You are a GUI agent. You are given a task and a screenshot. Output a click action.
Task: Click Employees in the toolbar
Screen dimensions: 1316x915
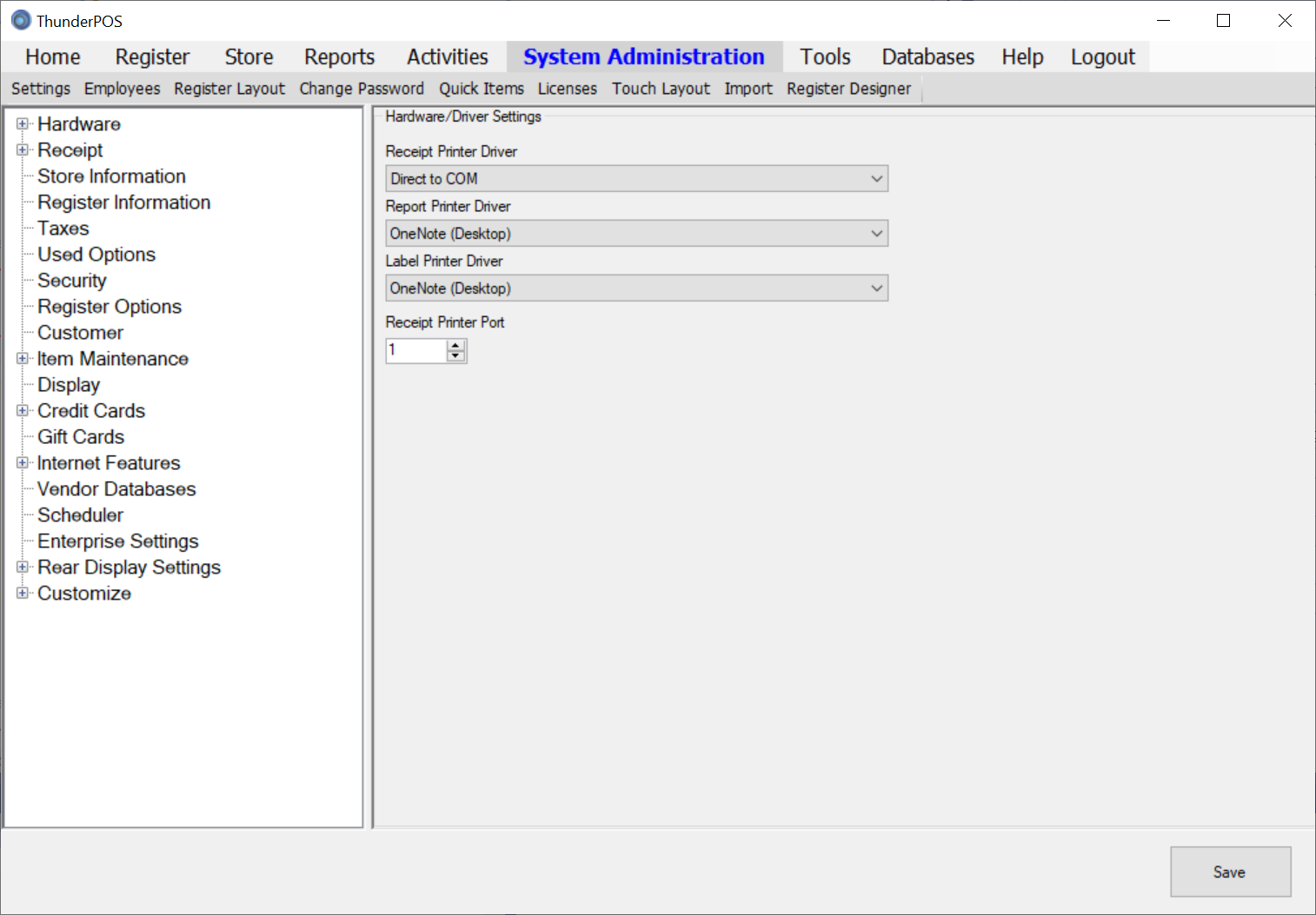coord(122,89)
